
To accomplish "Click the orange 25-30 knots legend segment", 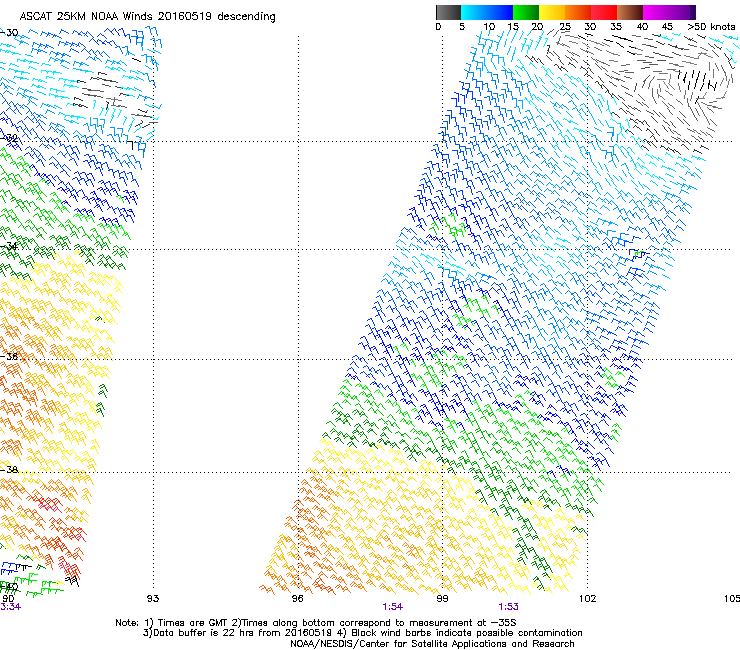I will click(578, 12).
